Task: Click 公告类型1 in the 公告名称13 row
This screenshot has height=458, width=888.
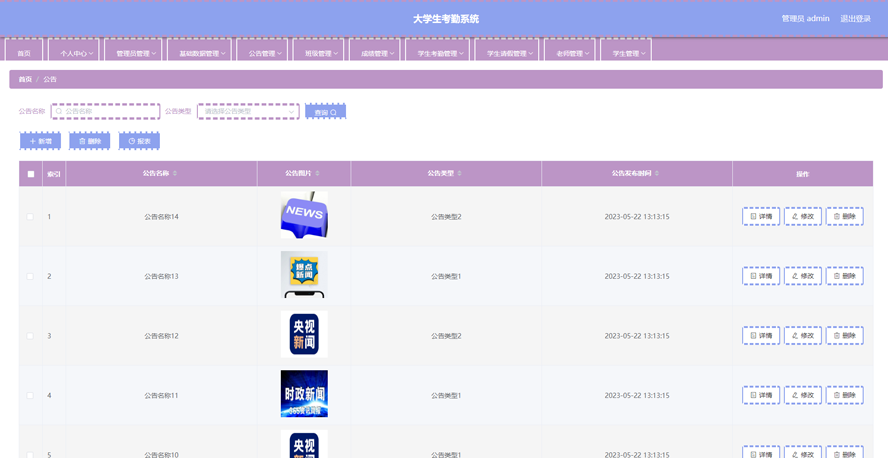Action: tap(446, 276)
